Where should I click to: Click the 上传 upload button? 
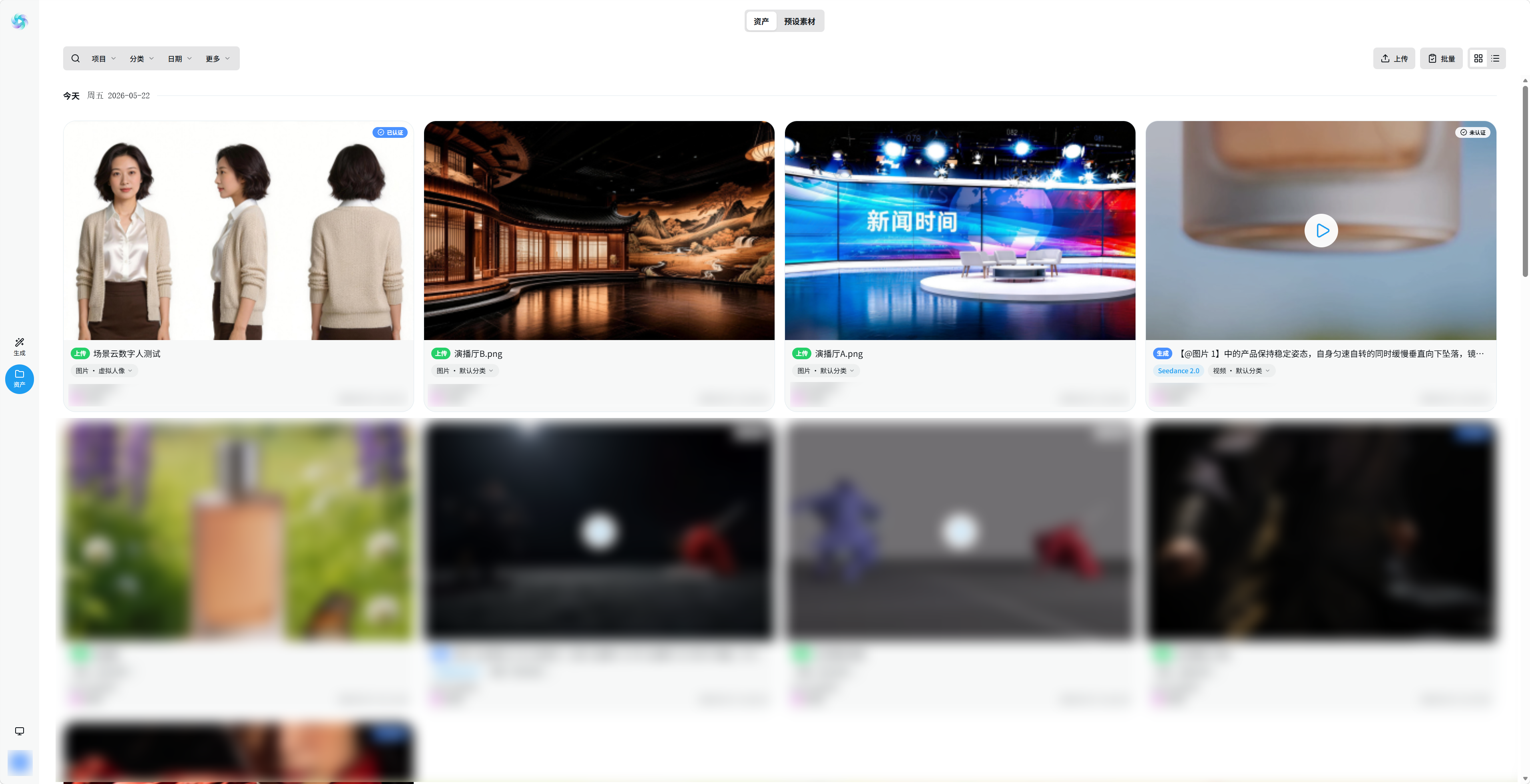(x=1394, y=58)
